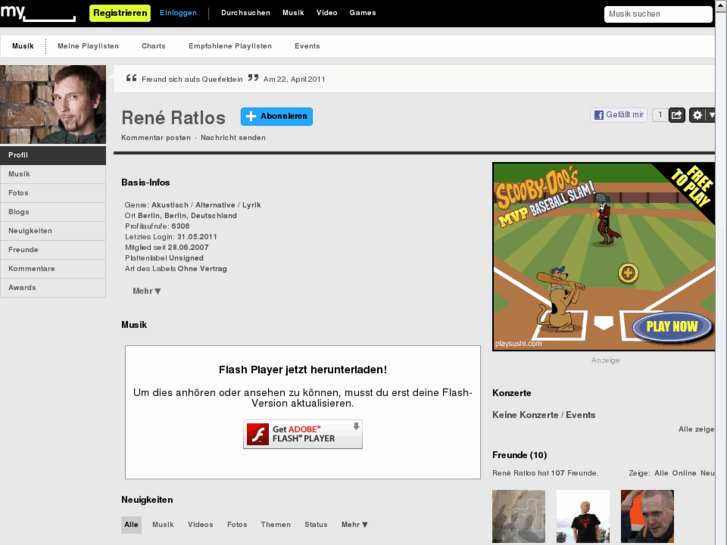This screenshot has height=545, width=727.
Task: Click the Einloggen link
Action: (x=178, y=13)
